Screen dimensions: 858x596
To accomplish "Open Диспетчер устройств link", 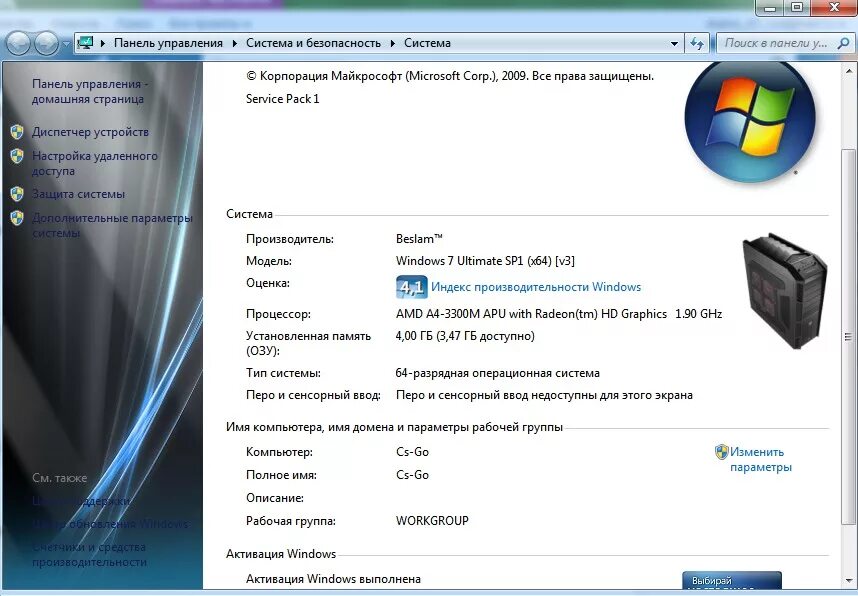I will [x=90, y=132].
